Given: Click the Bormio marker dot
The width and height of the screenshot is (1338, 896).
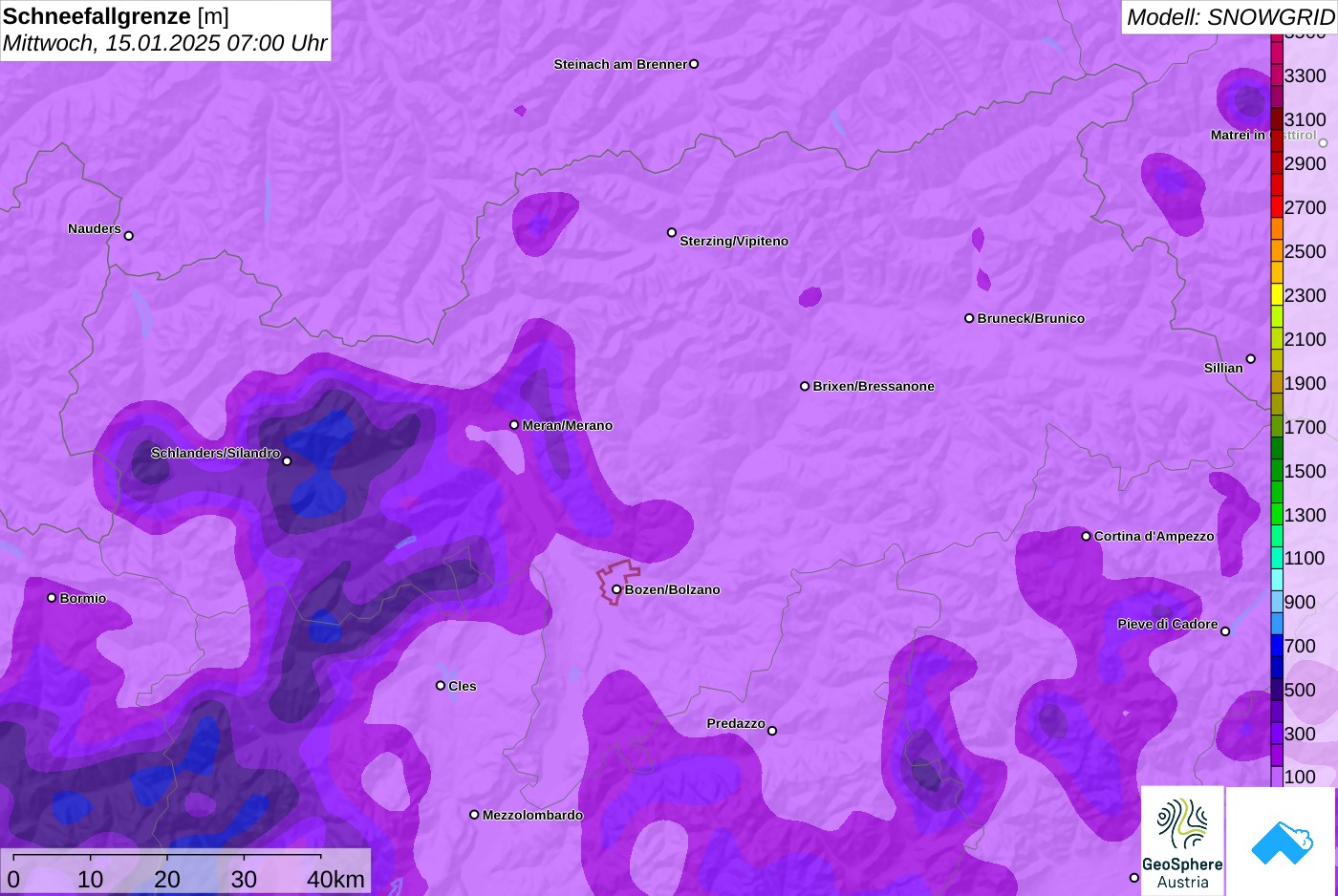Looking at the screenshot, I should (x=52, y=598).
